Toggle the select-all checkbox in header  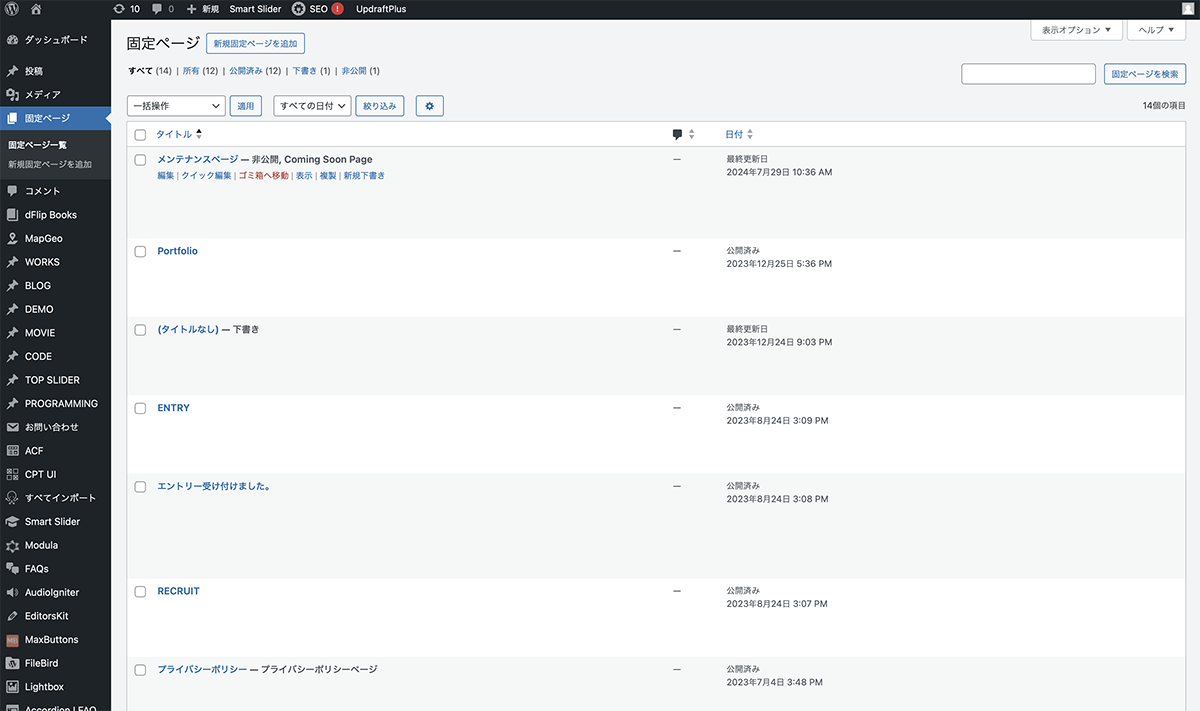(141, 135)
